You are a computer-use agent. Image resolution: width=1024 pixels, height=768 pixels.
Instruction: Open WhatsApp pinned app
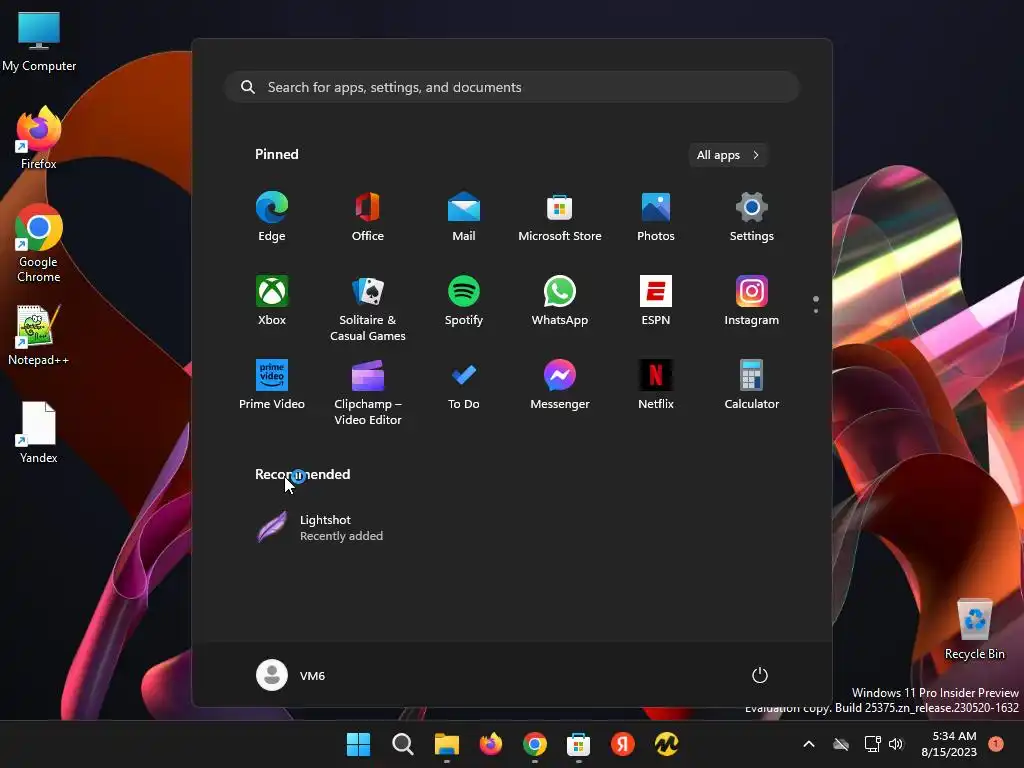point(560,300)
